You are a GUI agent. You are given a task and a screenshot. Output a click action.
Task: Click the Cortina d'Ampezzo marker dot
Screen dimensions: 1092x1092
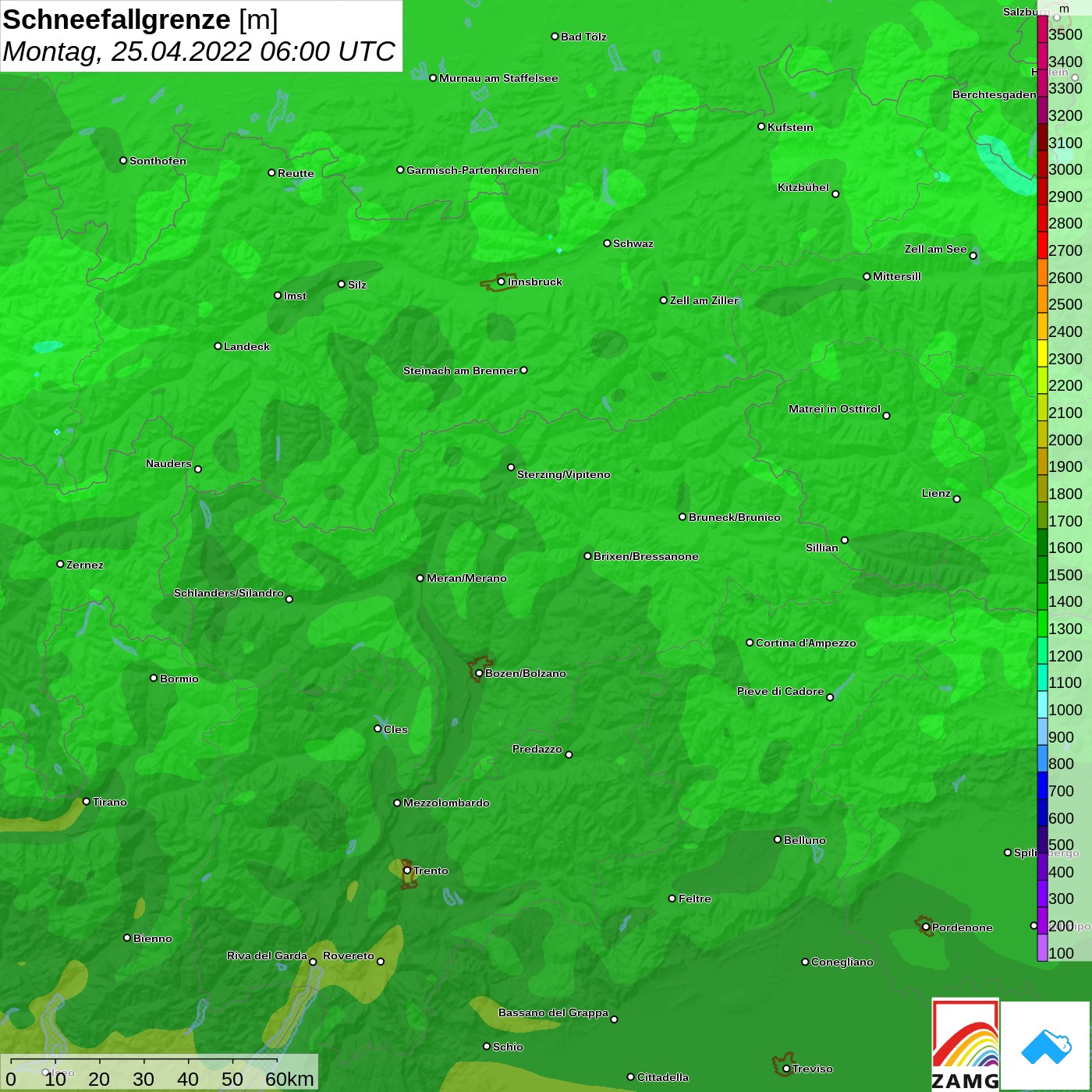point(750,643)
